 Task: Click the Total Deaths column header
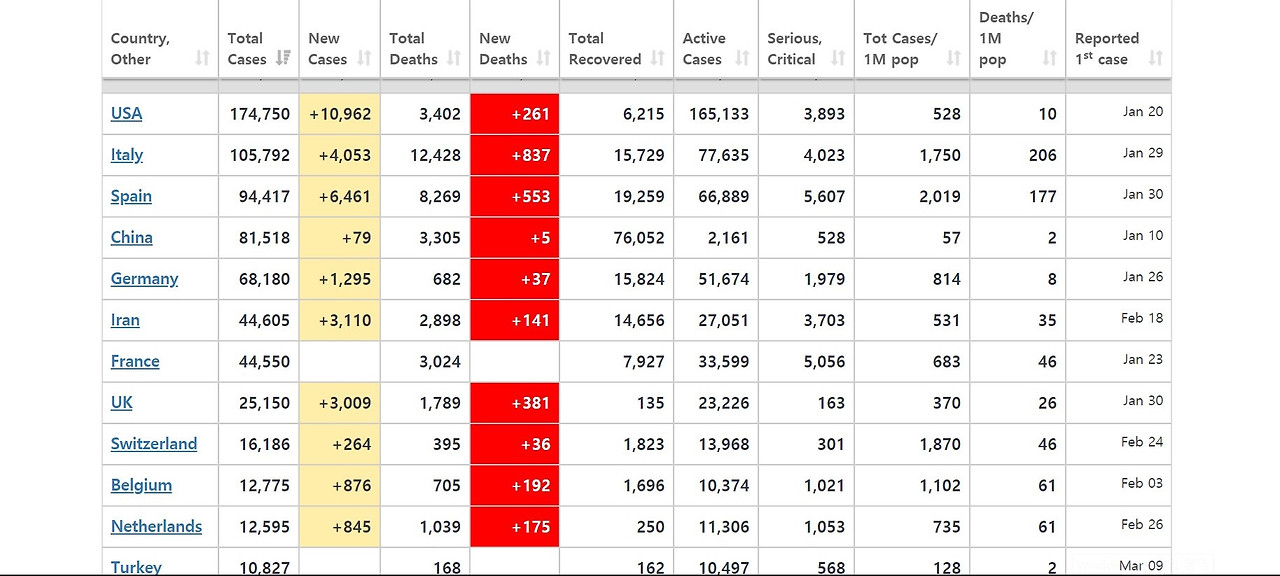coord(425,39)
